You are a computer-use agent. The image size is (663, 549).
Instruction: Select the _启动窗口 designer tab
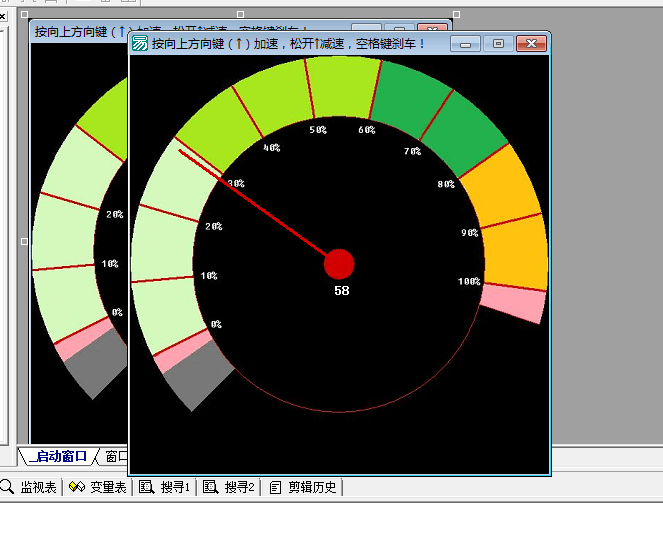[58, 456]
